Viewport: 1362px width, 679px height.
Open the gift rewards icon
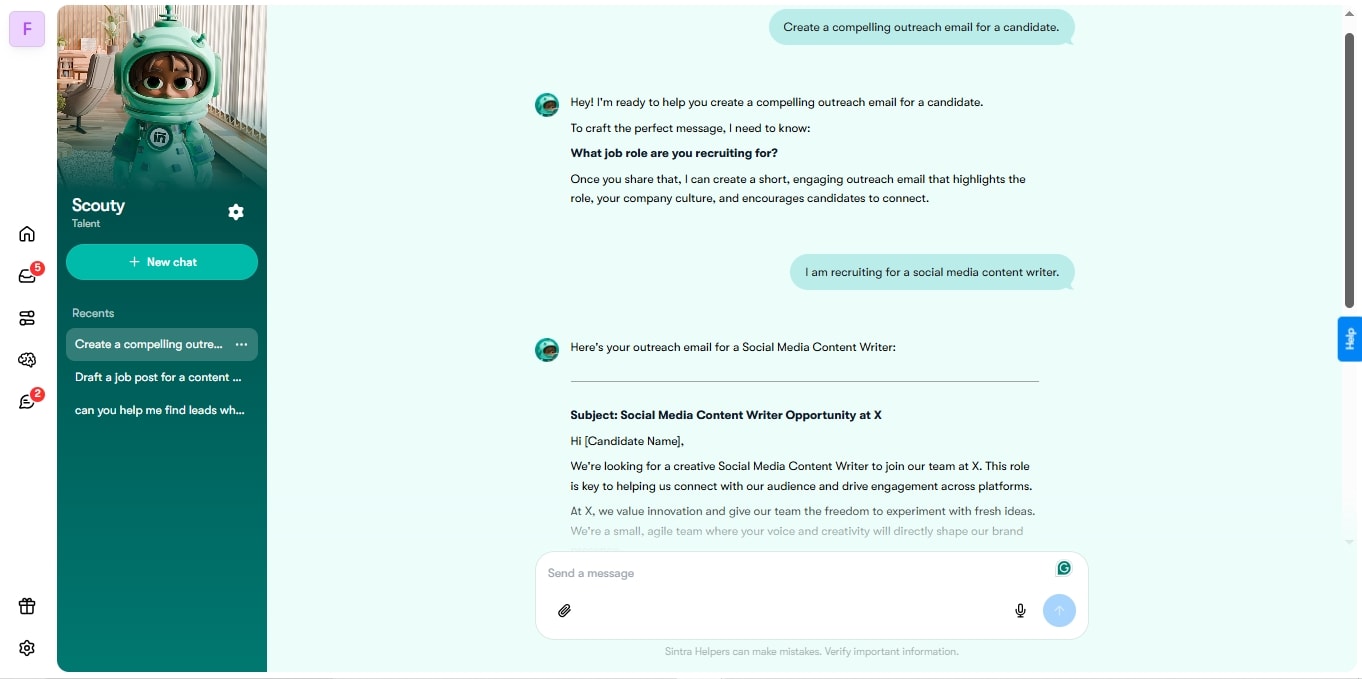[x=27, y=605]
